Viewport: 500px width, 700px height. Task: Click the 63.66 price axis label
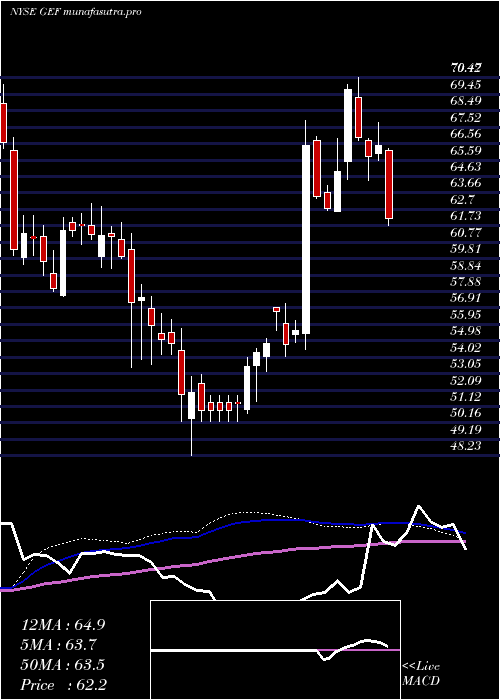click(466, 183)
